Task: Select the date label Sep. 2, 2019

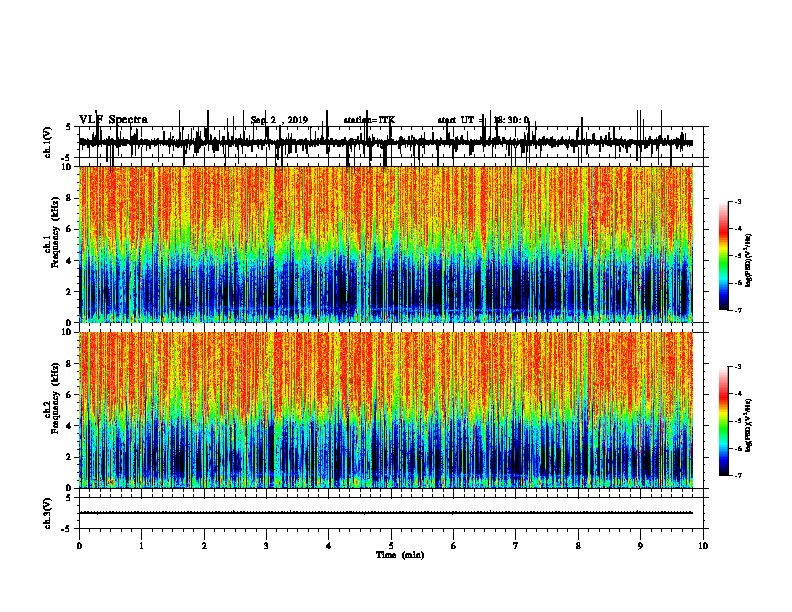Action: (279, 120)
